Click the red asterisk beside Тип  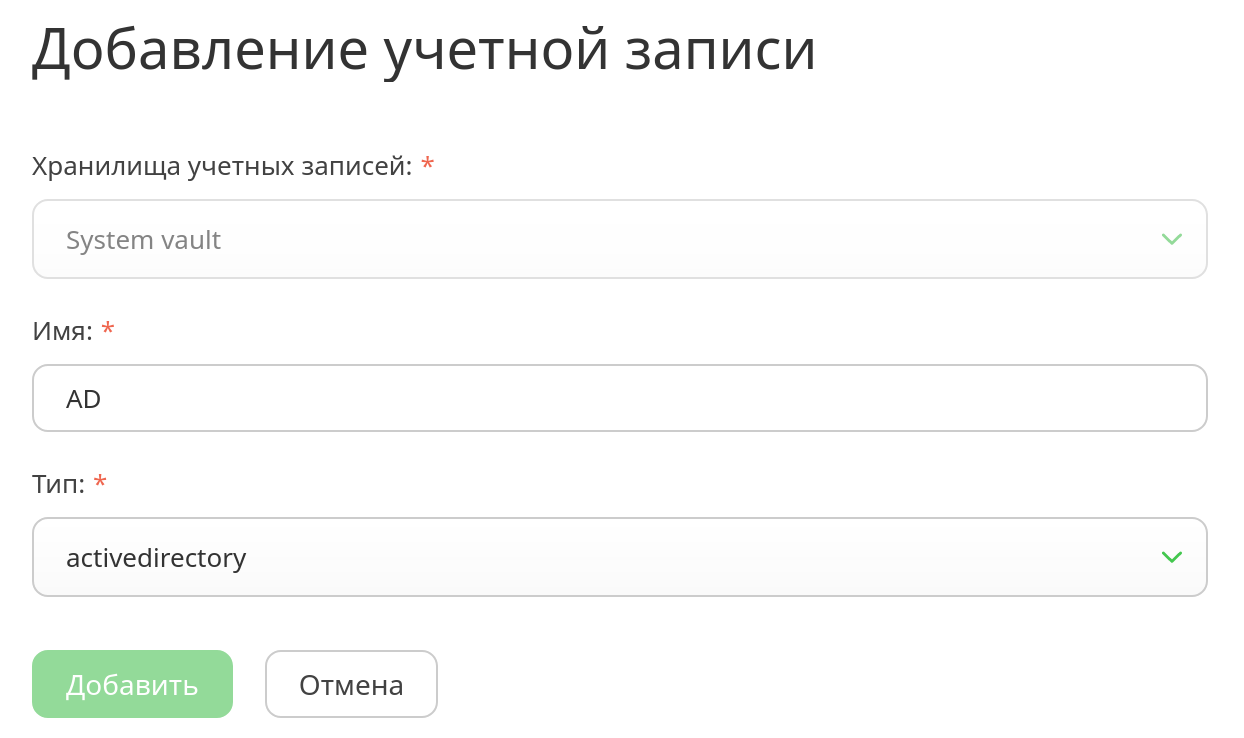click(100, 483)
